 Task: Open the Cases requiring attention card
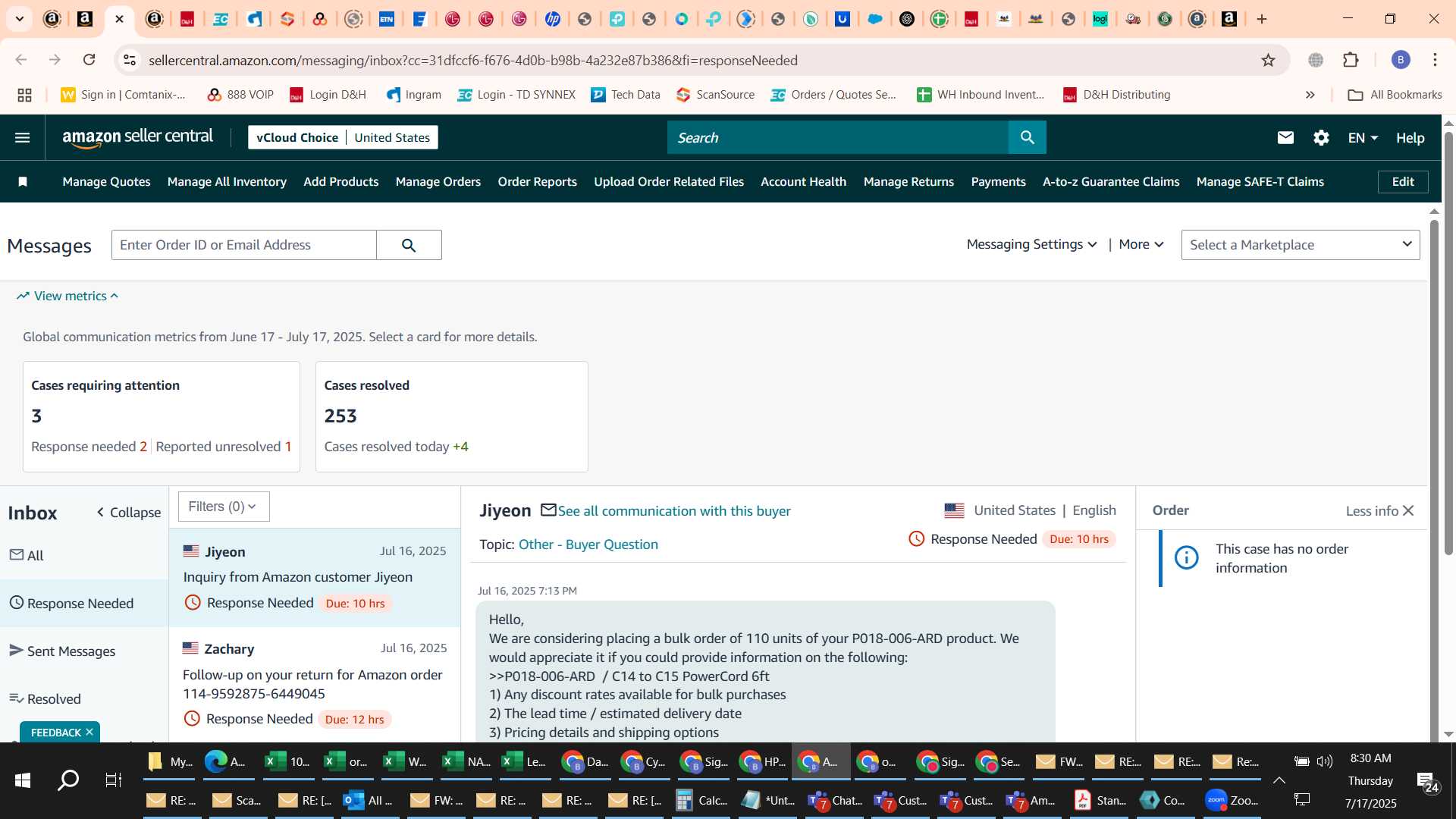click(x=162, y=416)
